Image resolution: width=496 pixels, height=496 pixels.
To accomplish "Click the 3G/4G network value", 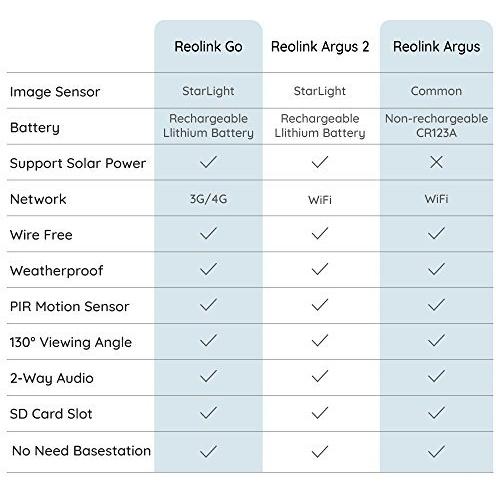I will pyautogui.click(x=208, y=199).
